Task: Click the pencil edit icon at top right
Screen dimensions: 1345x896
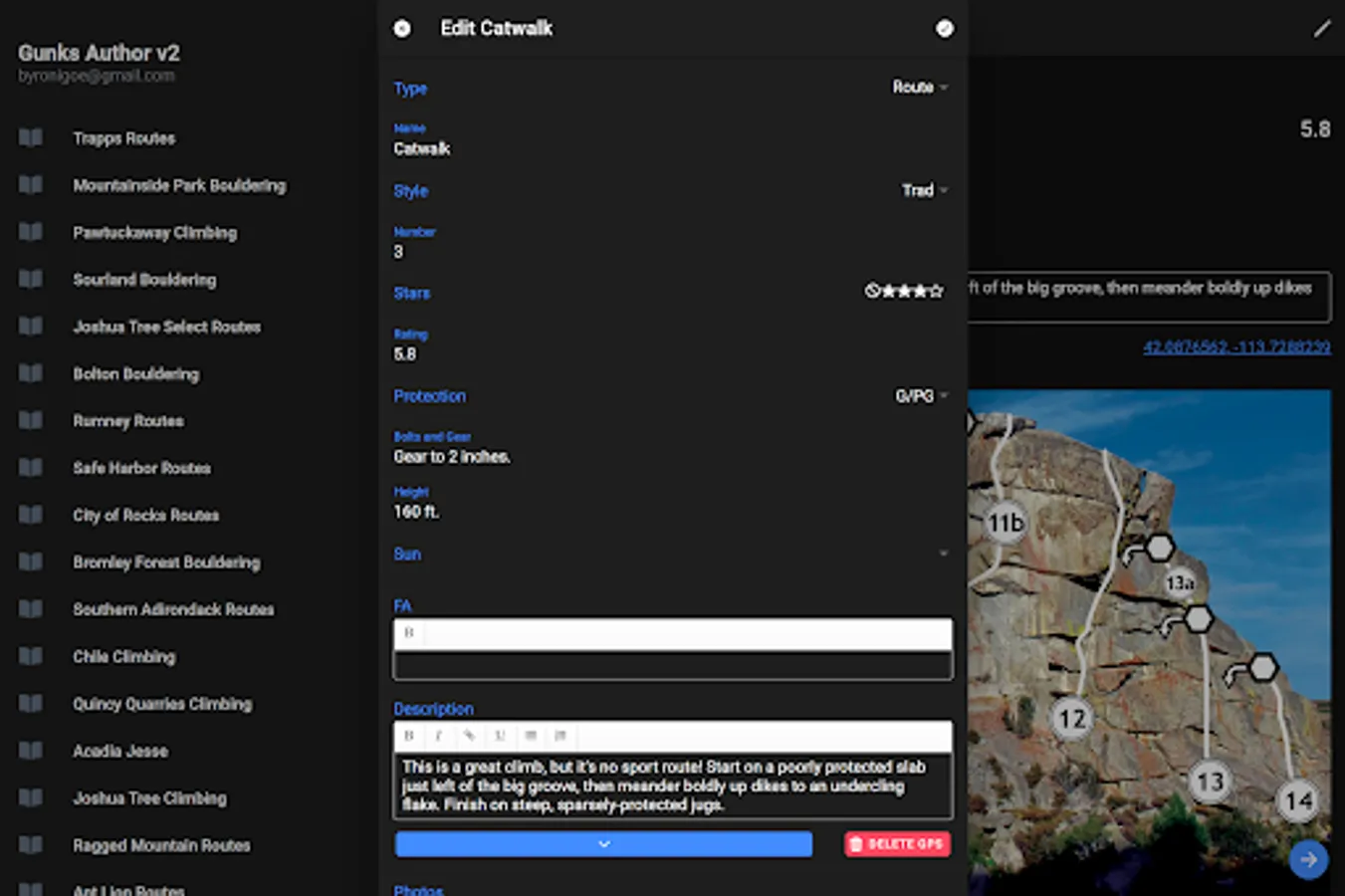Action: 1321,29
